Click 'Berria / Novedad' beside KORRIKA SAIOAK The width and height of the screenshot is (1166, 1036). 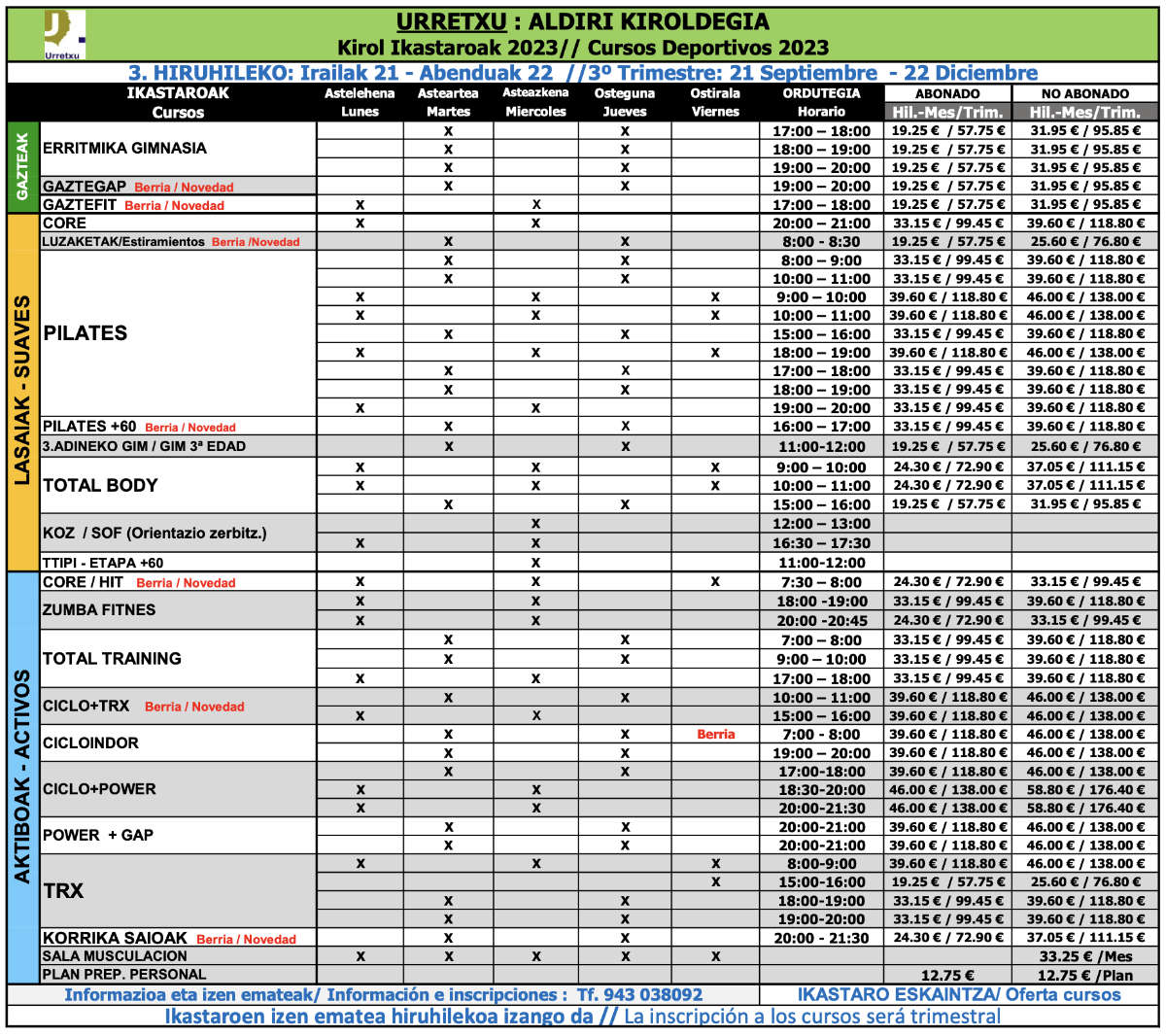pyautogui.click(x=246, y=940)
